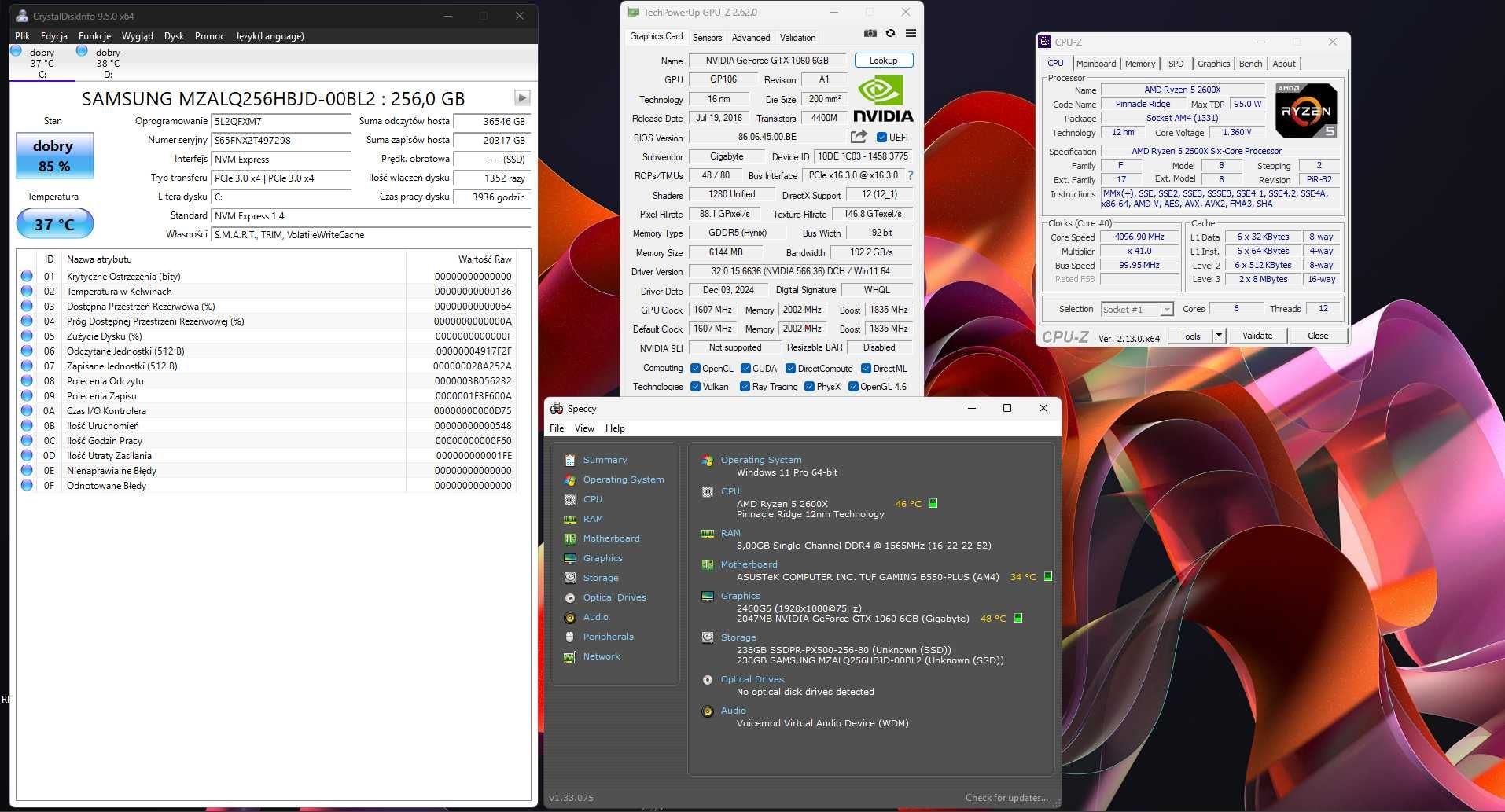
Task: Click the GPU Name field in GPU-Z
Action: click(767, 61)
